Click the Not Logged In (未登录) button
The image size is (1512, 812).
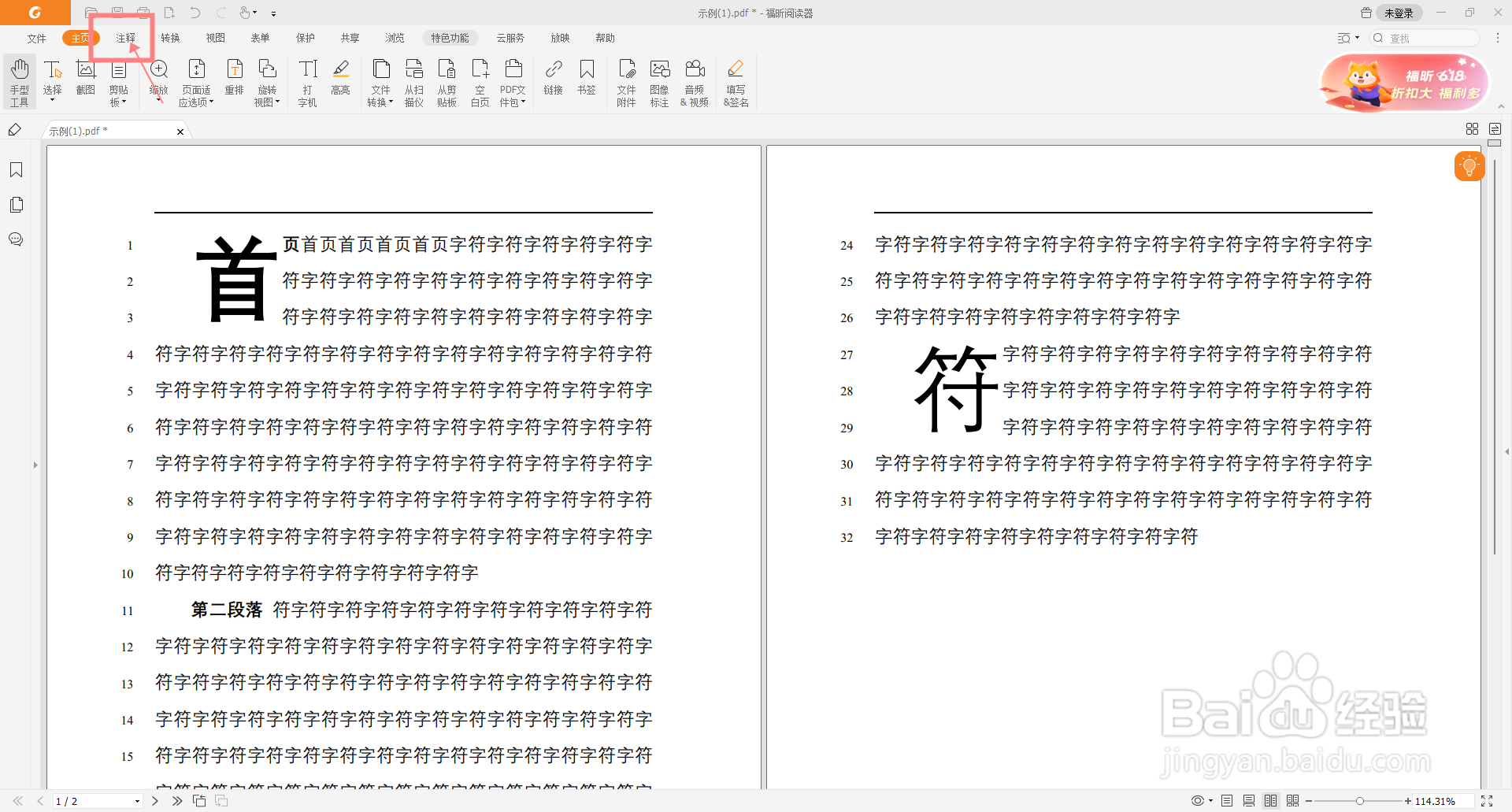[x=1399, y=13]
